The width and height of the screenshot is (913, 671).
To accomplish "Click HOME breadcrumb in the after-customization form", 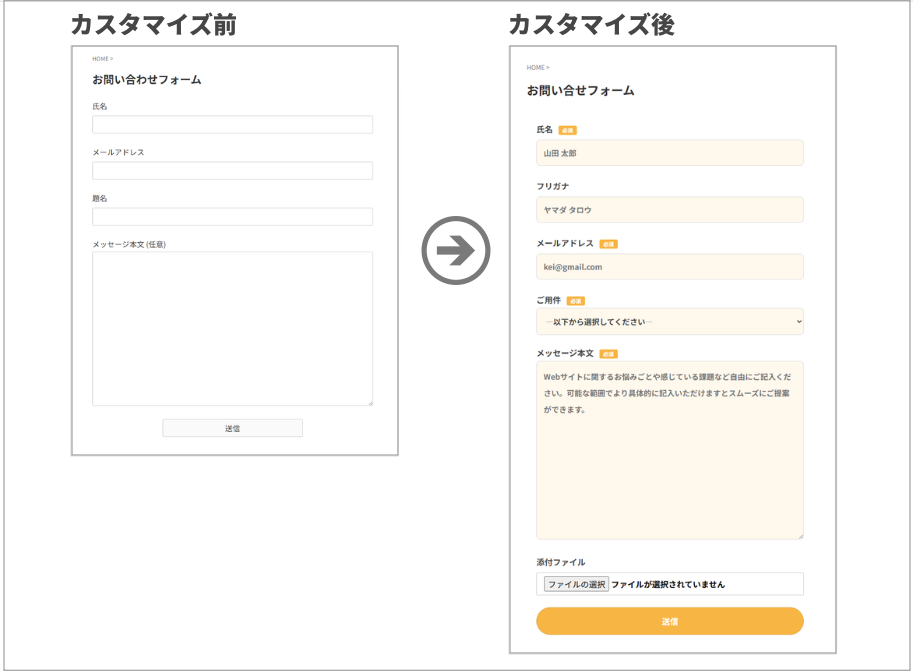I will 535,67.
